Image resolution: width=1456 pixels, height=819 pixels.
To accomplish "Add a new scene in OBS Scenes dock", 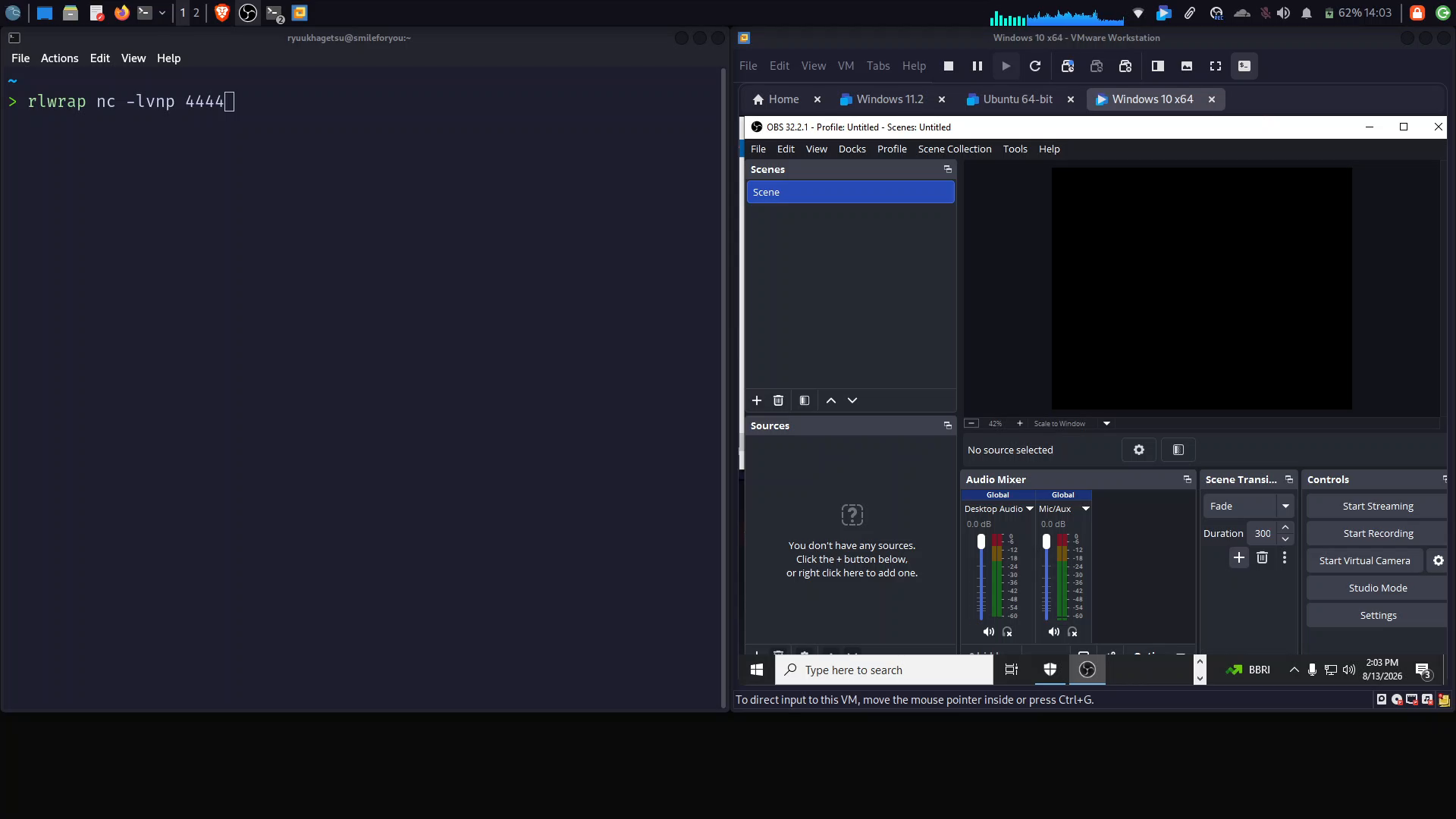I will tap(756, 400).
